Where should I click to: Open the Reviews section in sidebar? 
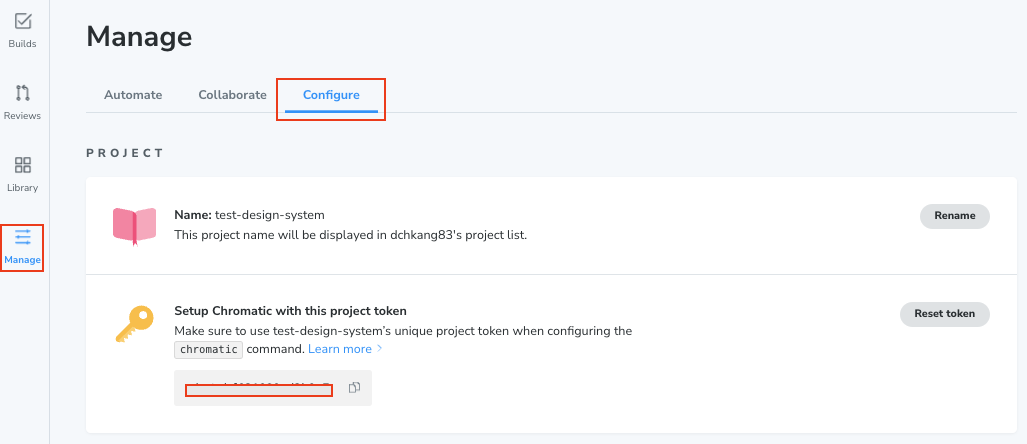pos(22,103)
